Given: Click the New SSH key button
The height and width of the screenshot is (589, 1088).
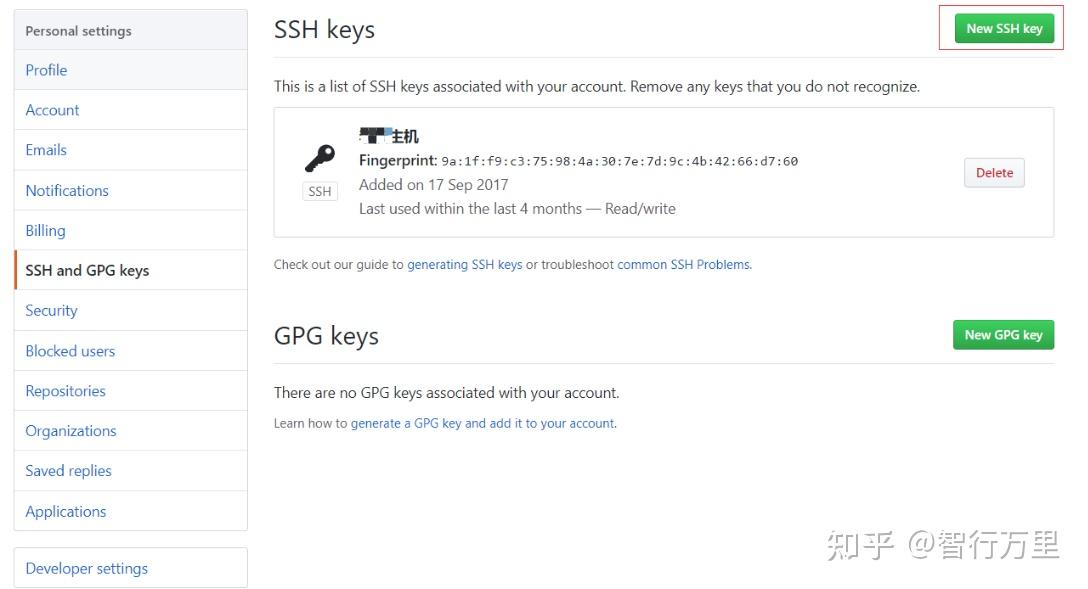Looking at the screenshot, I should 1003,29.
